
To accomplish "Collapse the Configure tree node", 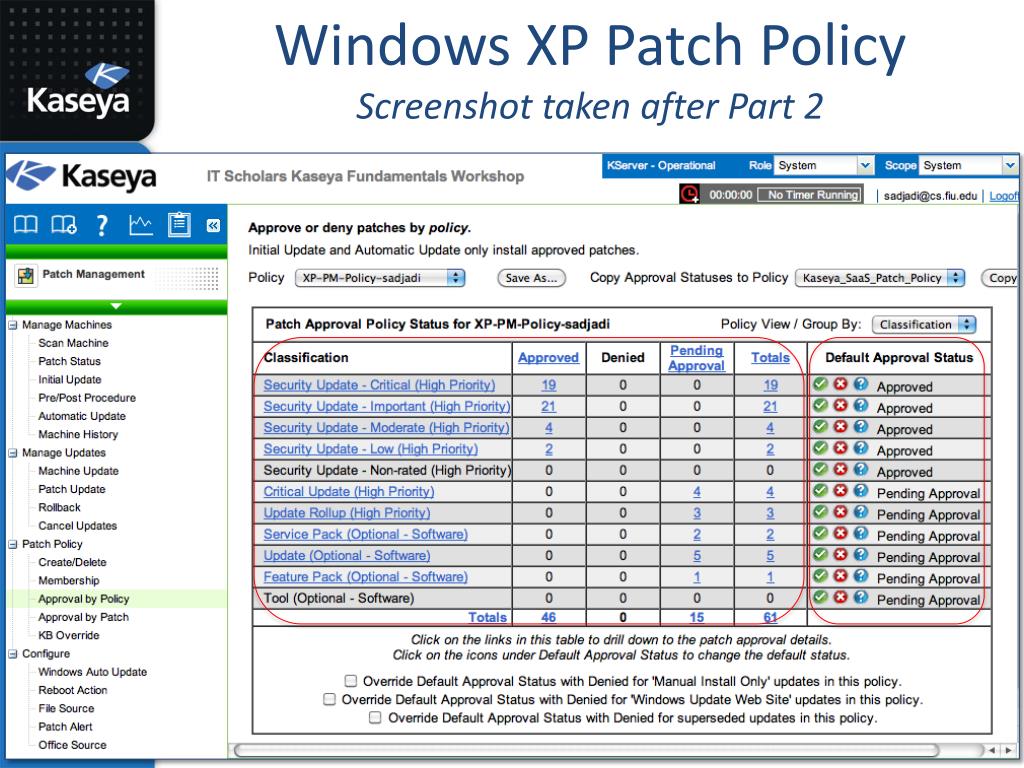I will tap(12, 654).
